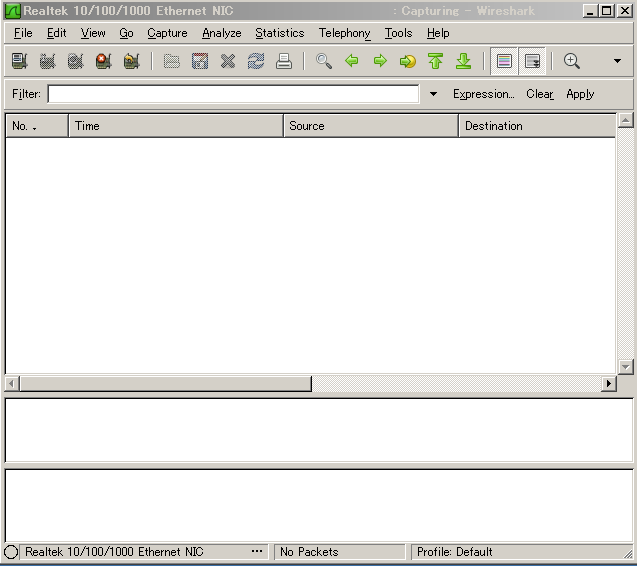The height and width of the screenshot is (566, 637).
Task: Click the packet list scroll up arrow
Action: coord(626,120)
